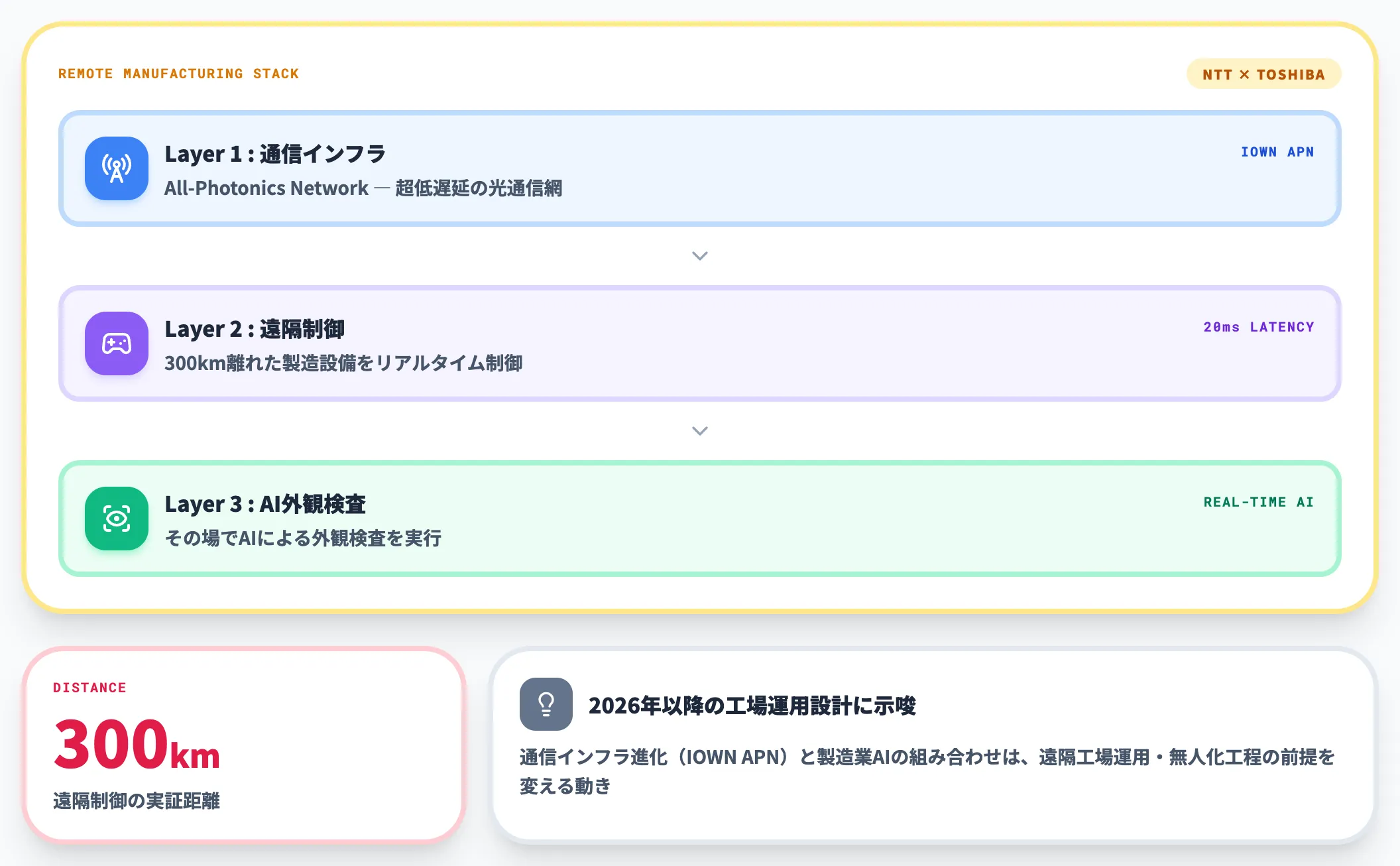
Task: Click the DISTANCE label
Action: 89,688
